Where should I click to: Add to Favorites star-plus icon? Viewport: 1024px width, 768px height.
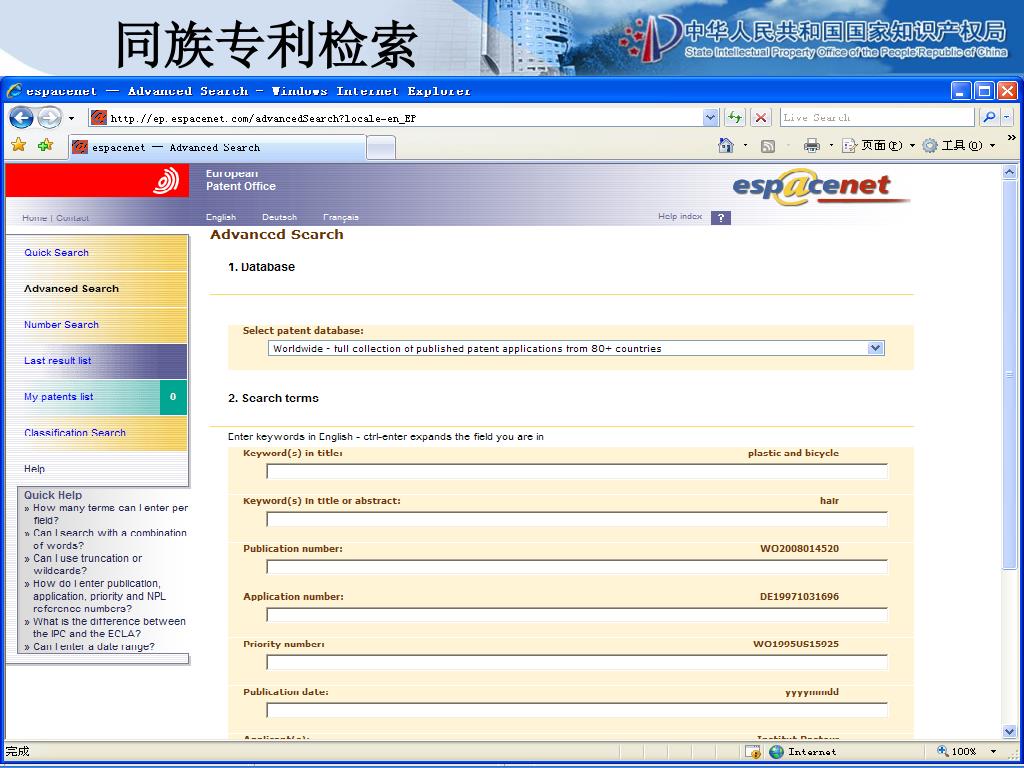(x=46, y=146)
